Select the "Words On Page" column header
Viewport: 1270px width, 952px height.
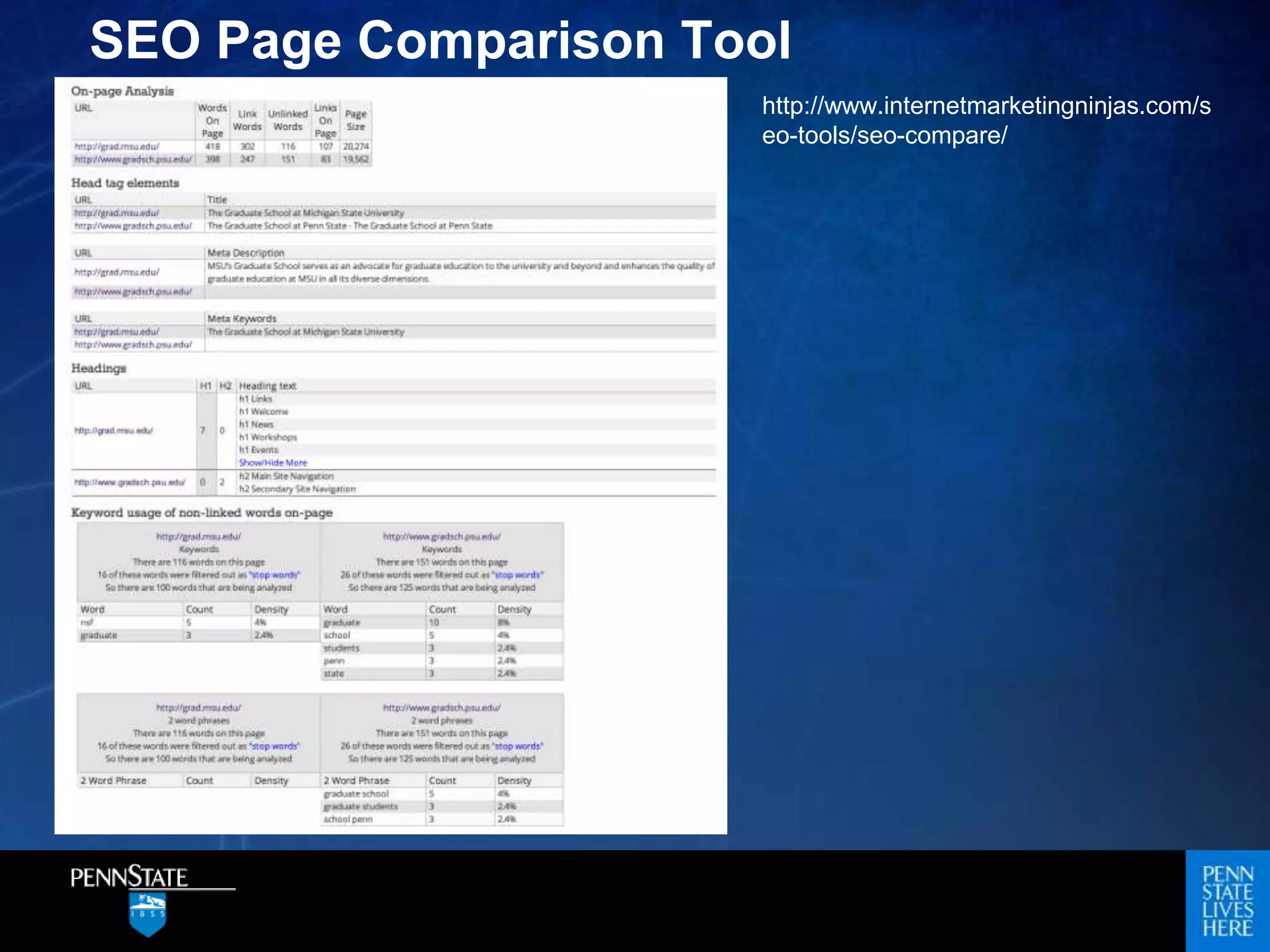212,120
